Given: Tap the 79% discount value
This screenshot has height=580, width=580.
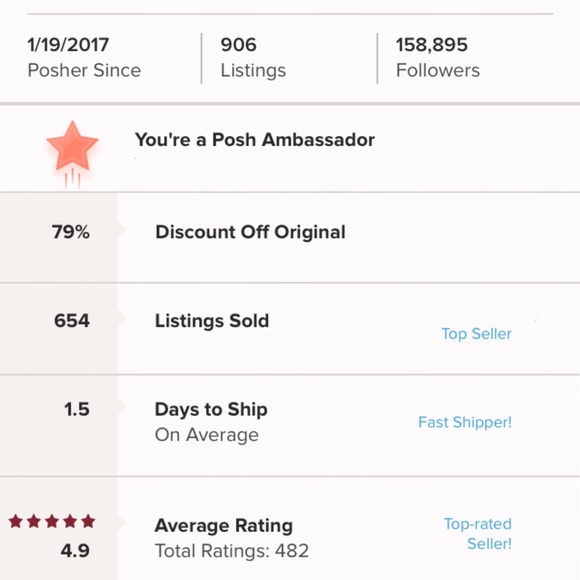Looking at the screenshot, I should [71, 232].
